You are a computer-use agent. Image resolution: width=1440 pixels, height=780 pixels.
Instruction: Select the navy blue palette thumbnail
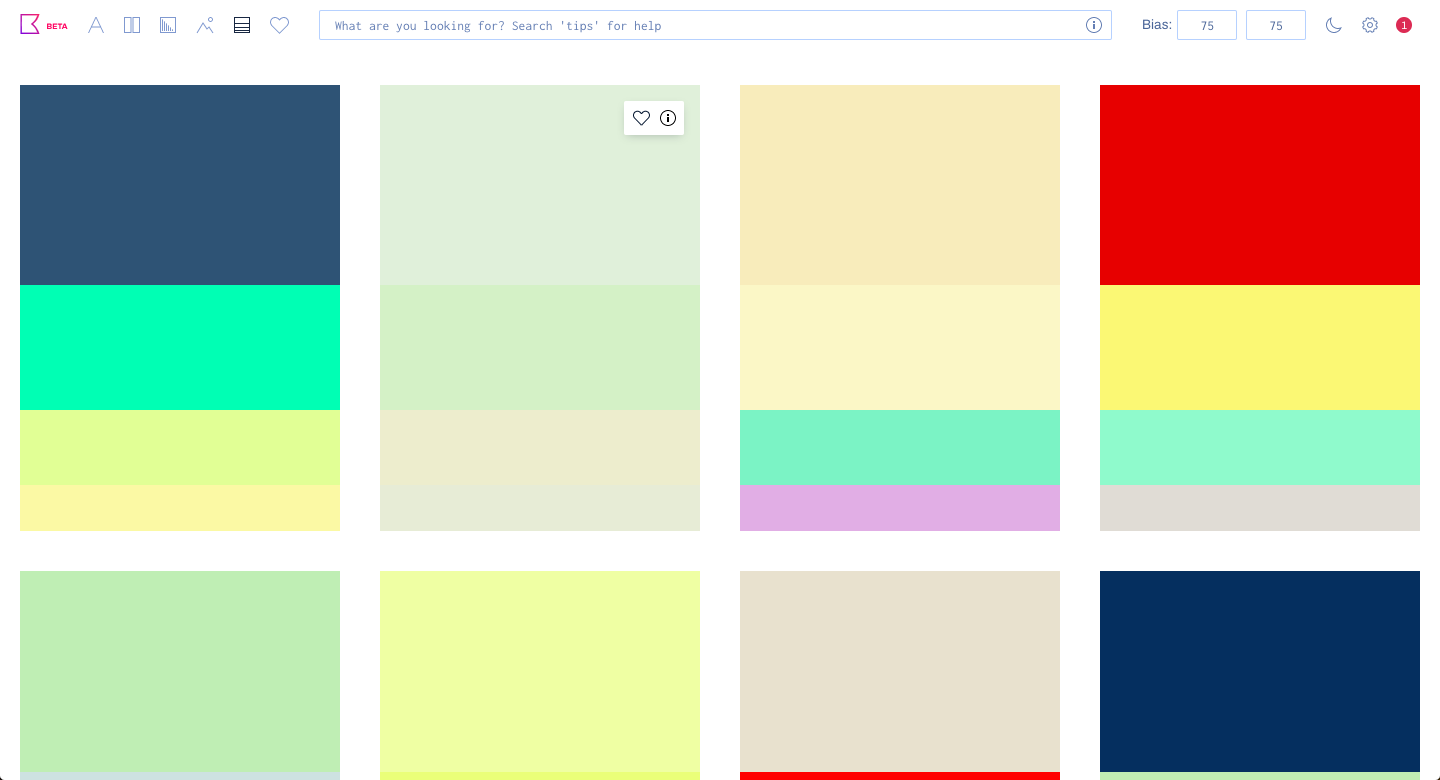[1260, 671]
